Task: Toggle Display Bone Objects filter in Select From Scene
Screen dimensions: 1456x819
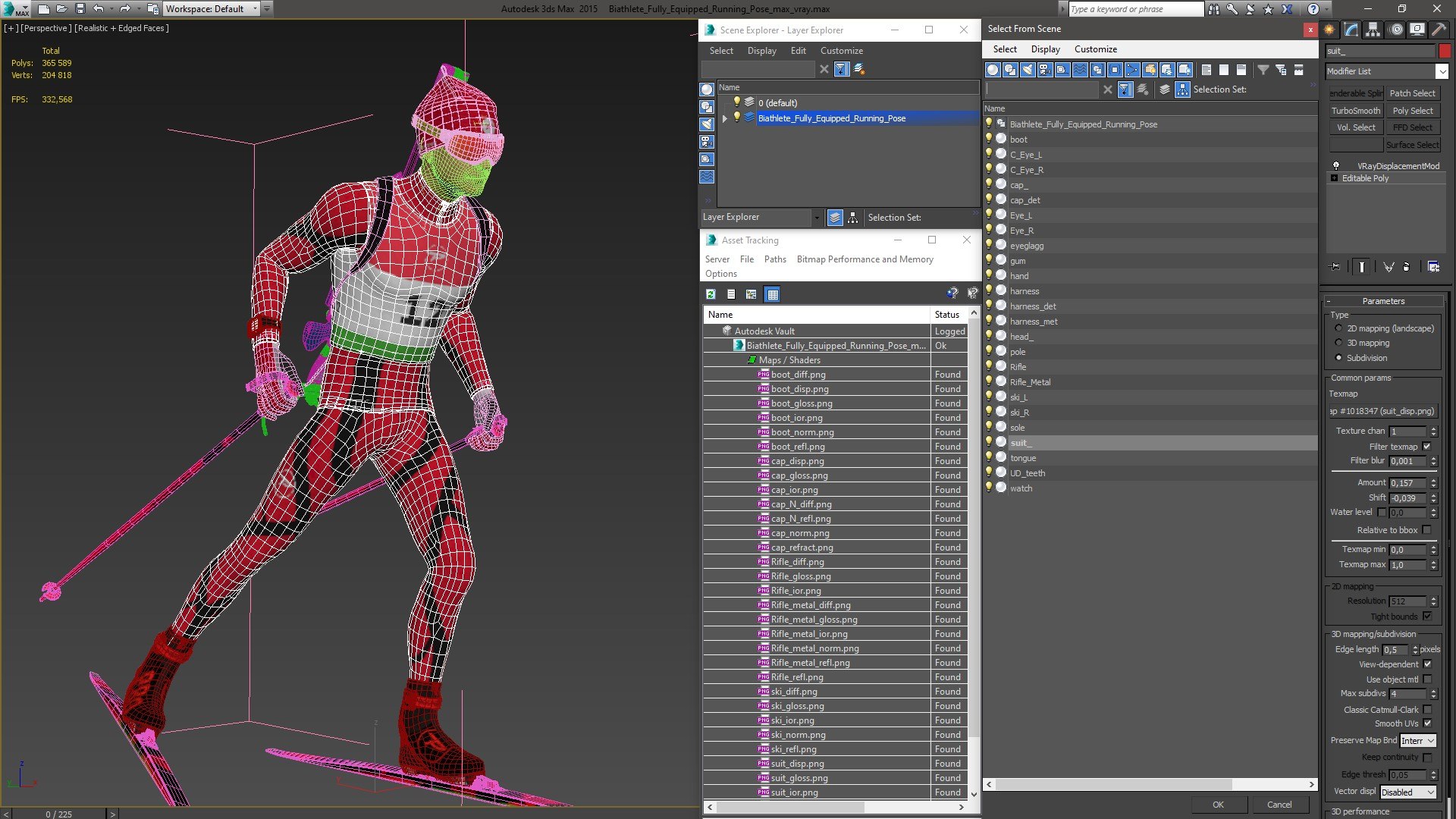Action: pos(1132,70)
